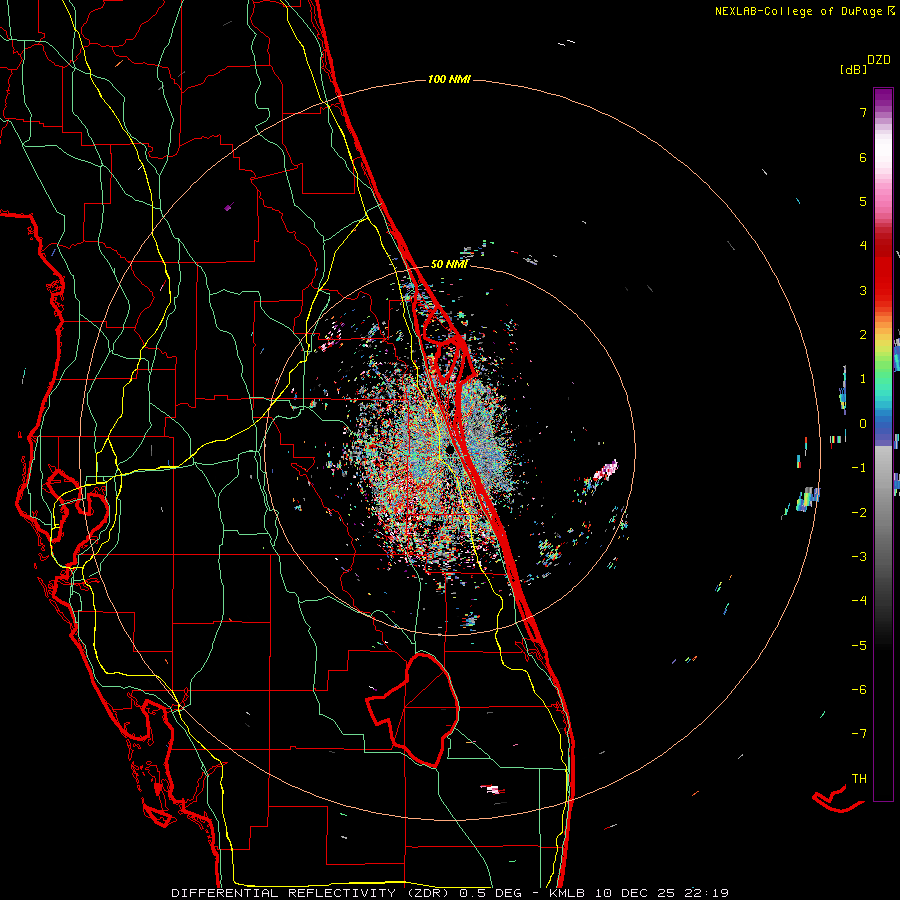Click the DZD label above the color scale
900x900 pixels.
[879, 60]
